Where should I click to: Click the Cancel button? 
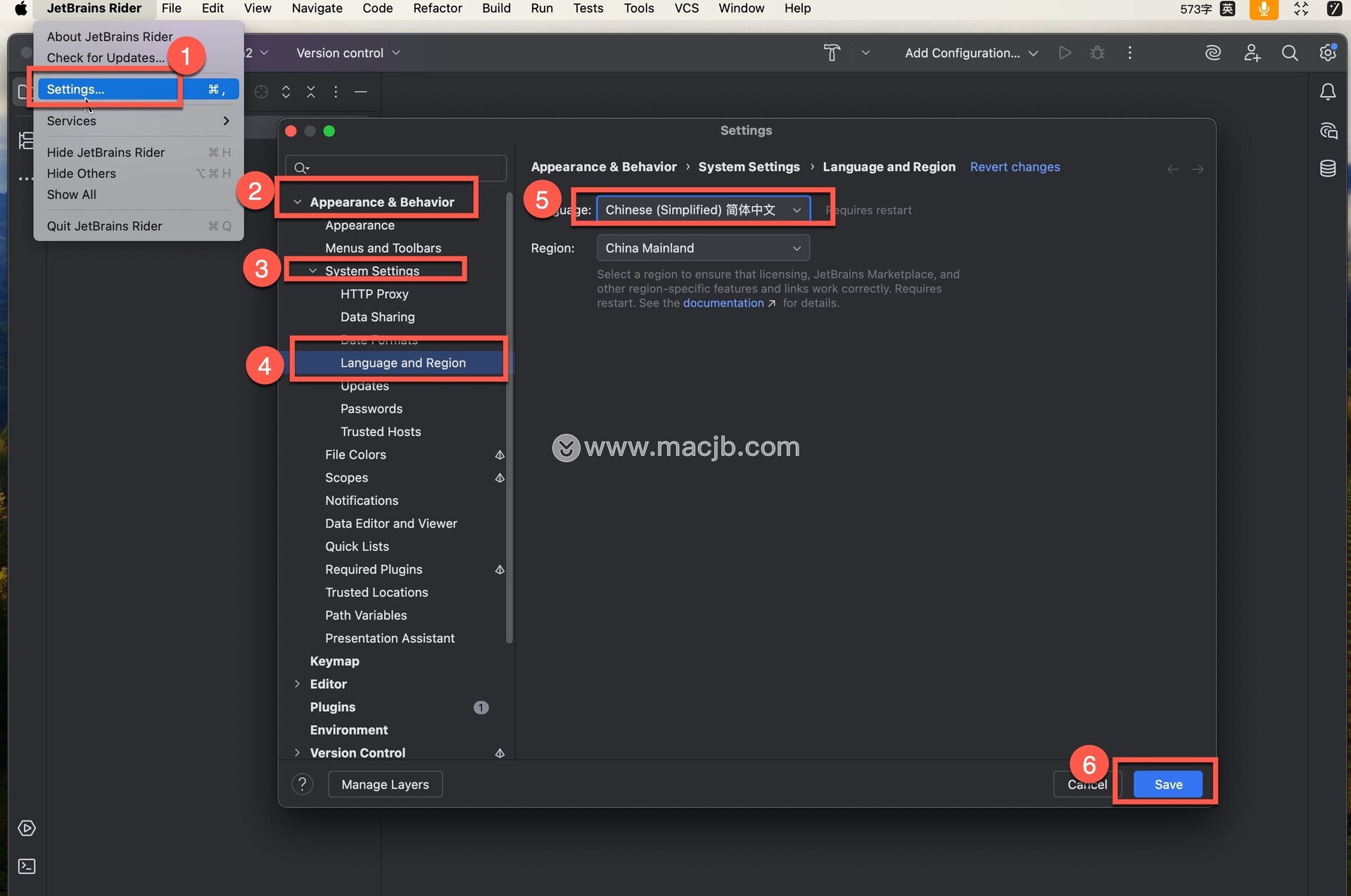(x=1087, y=784)
